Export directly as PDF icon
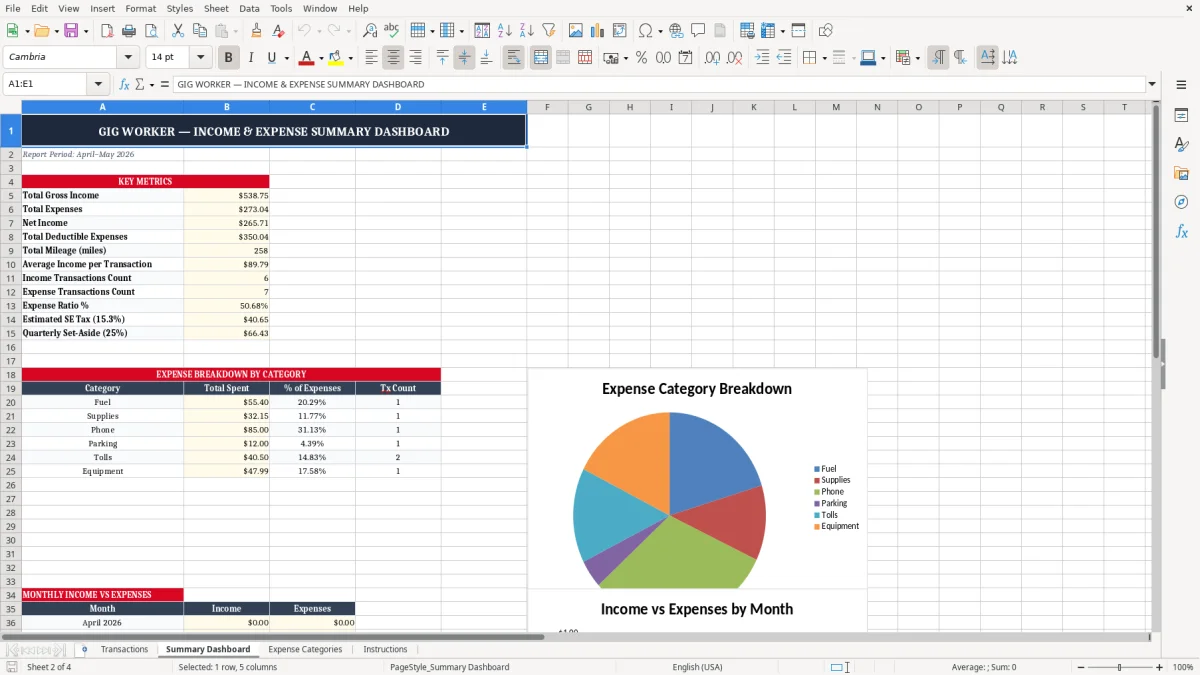Screen dimensions: 1200x675 [x=107, y=31]
